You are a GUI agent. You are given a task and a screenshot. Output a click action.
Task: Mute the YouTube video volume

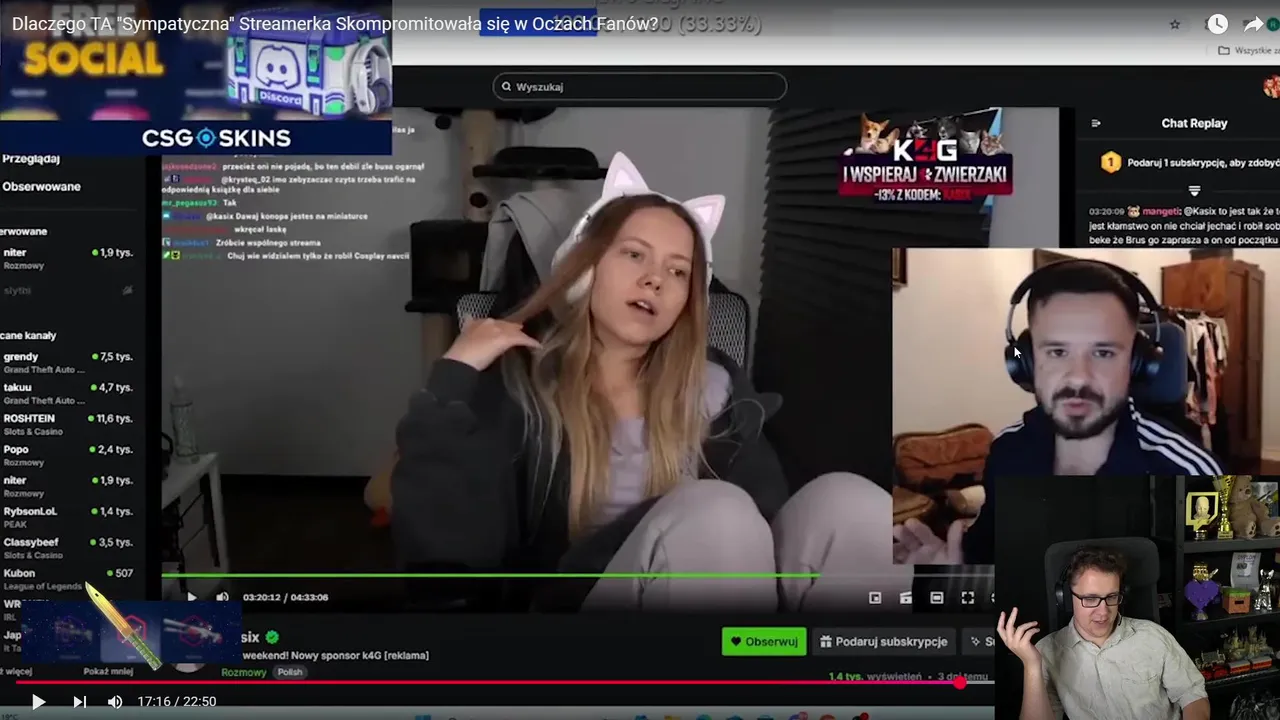(x=115, y=701)
